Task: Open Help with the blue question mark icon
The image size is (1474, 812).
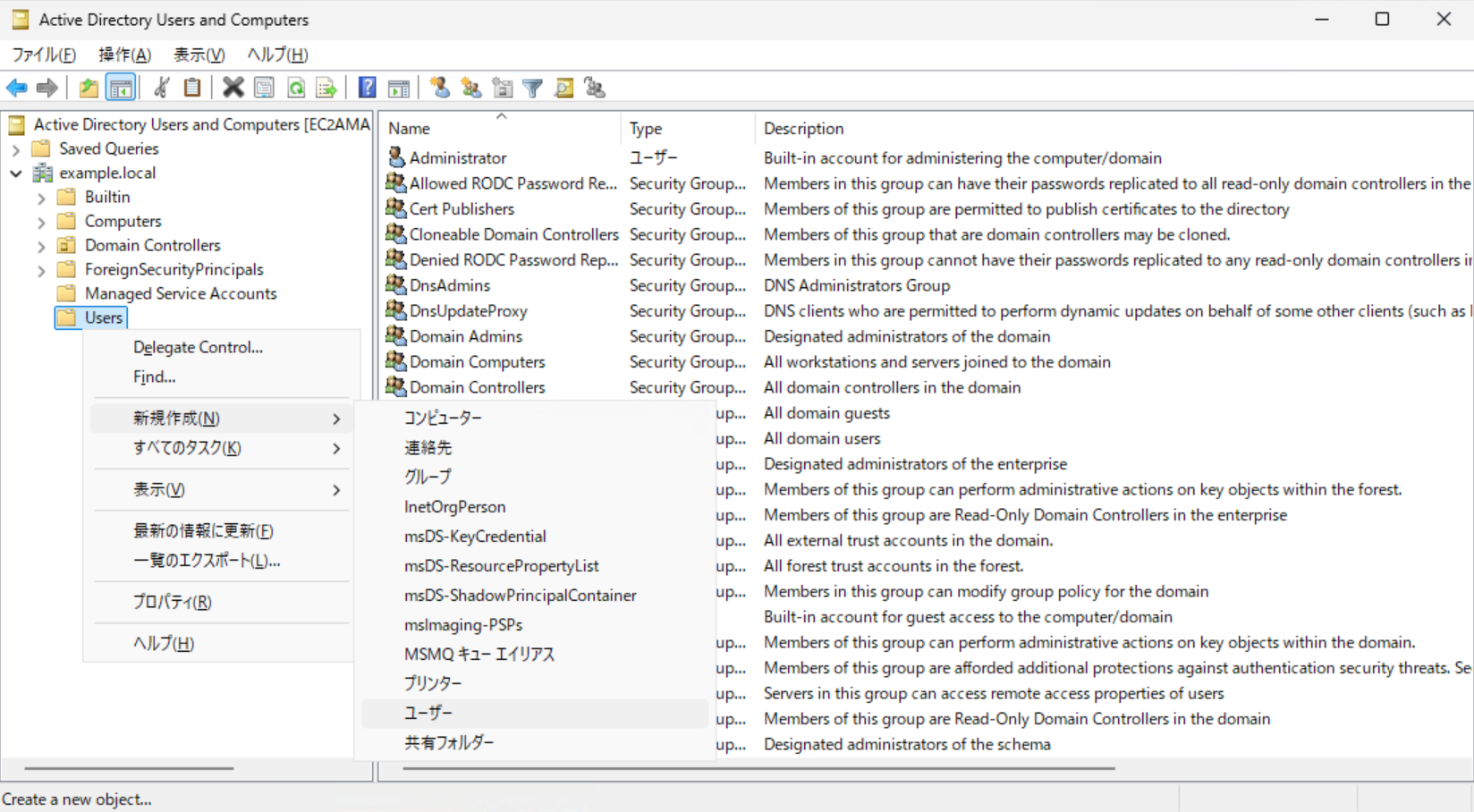Action: pyautogui.click(x=367, y=88)
